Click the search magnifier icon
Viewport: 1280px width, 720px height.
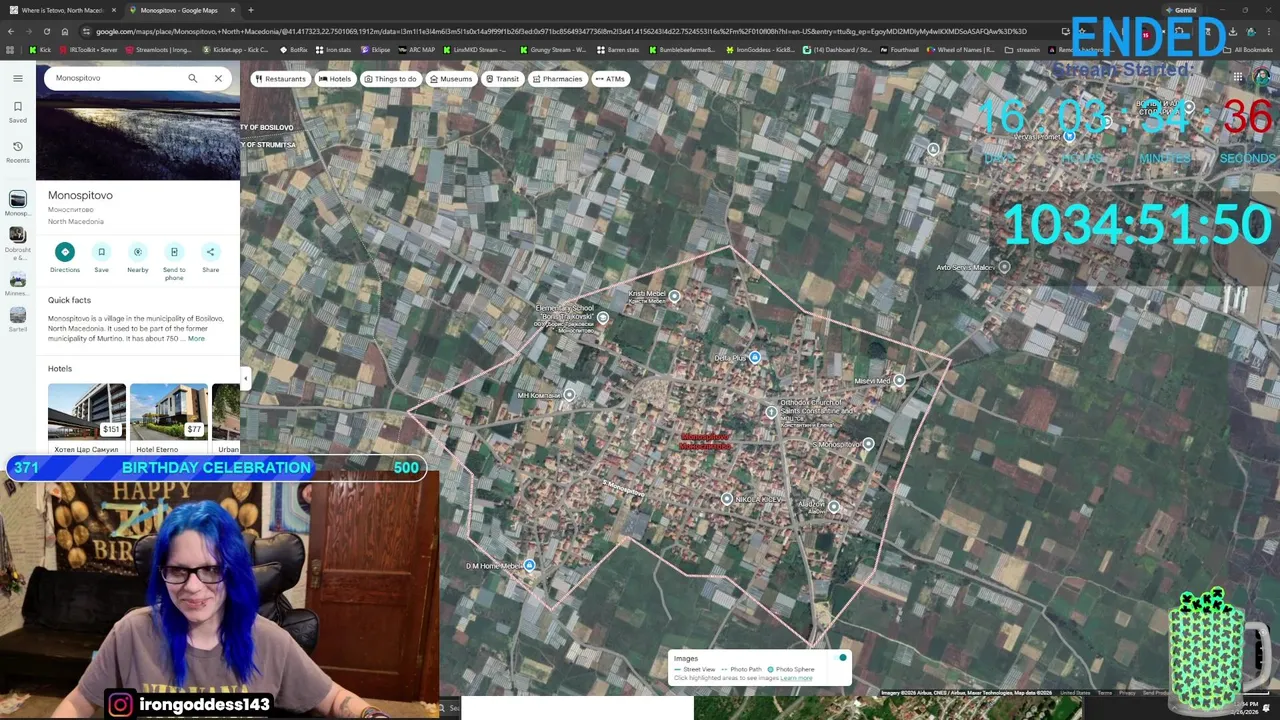[192, 78]
